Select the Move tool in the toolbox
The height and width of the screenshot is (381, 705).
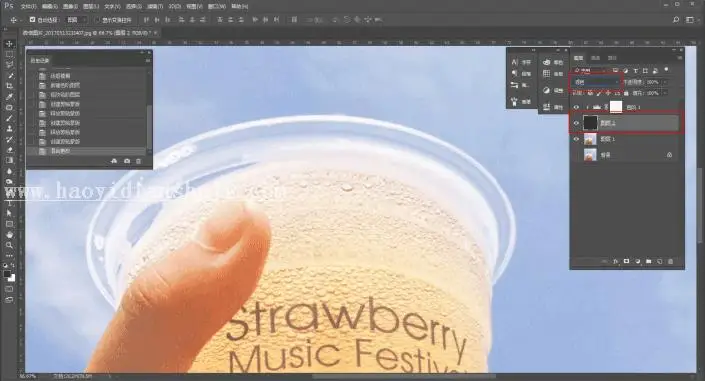click(x=9, y=44)
